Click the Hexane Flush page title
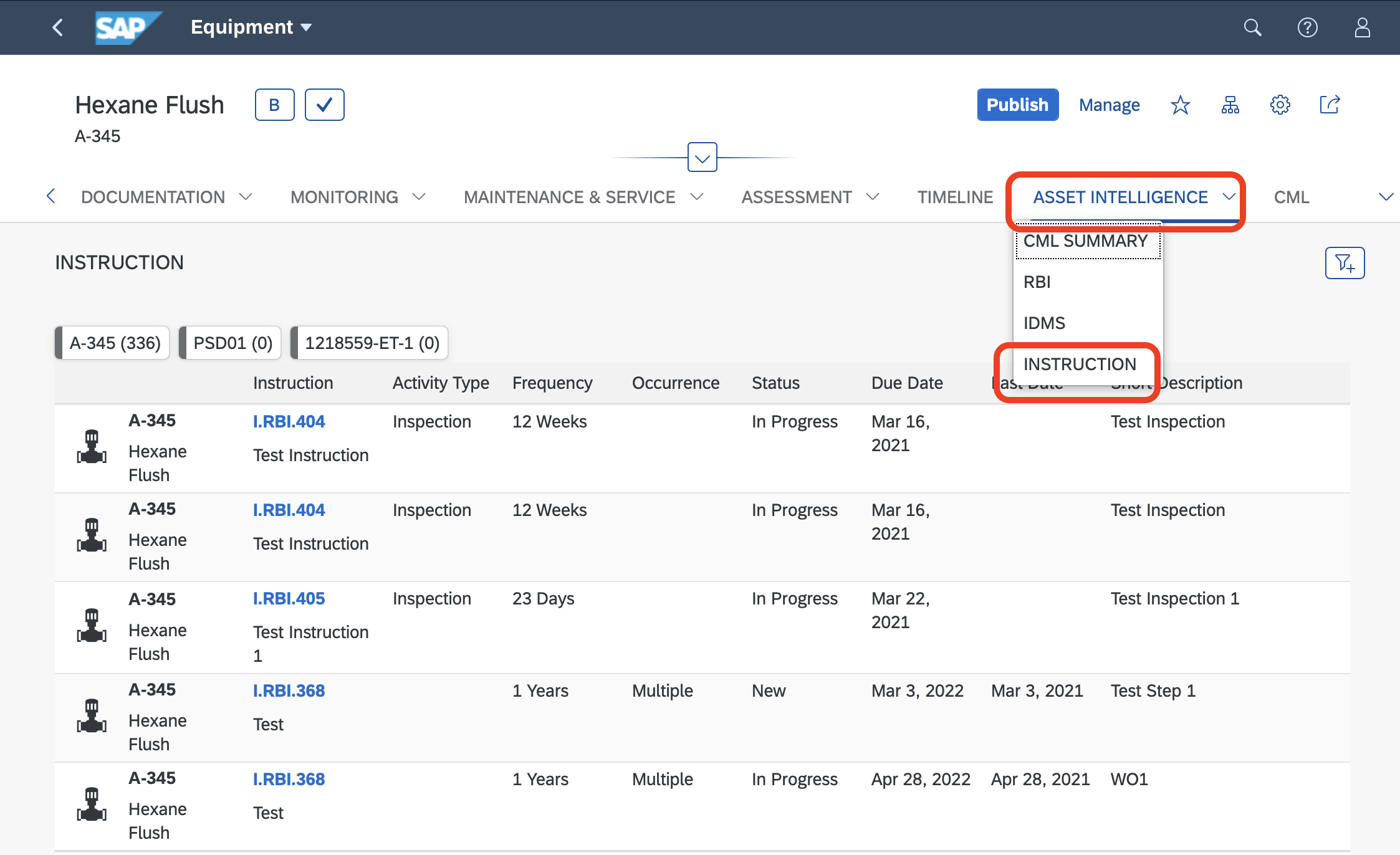The height and width of the screenshot is (855, 1400). (x=150, y=105)
